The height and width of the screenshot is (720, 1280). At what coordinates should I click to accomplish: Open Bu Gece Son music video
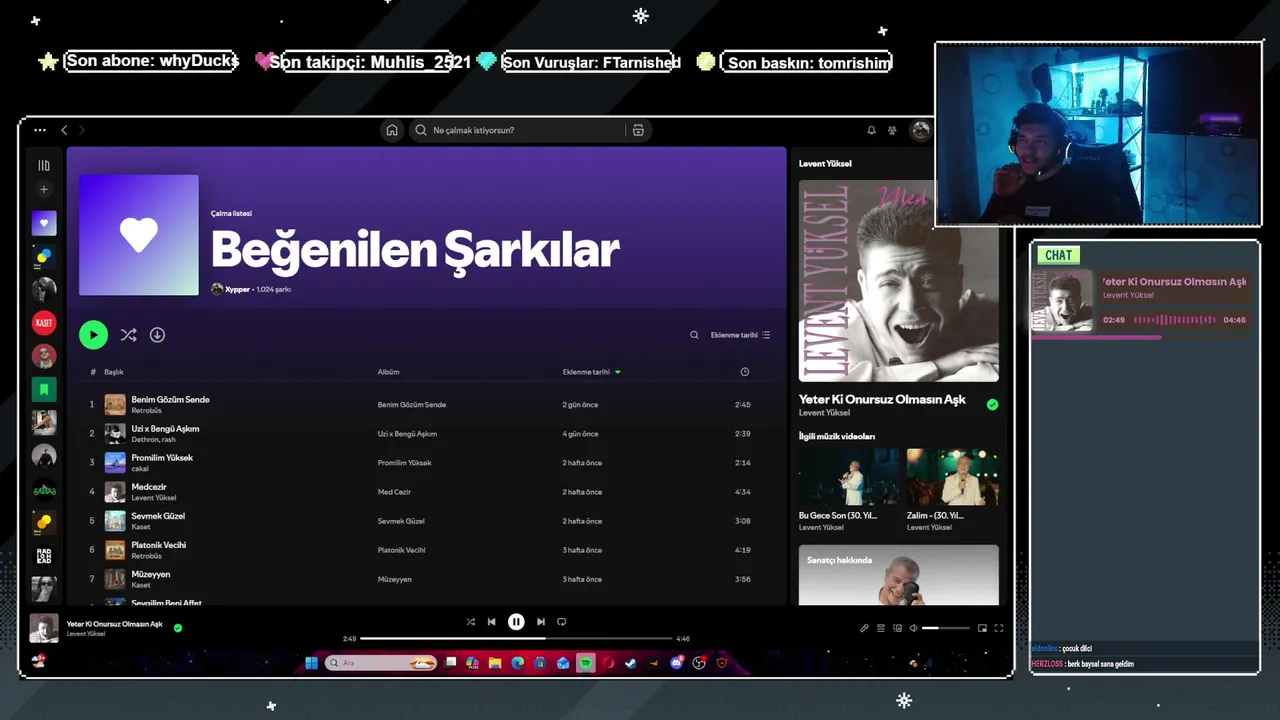pyautogui.click(x=849, y=476)
